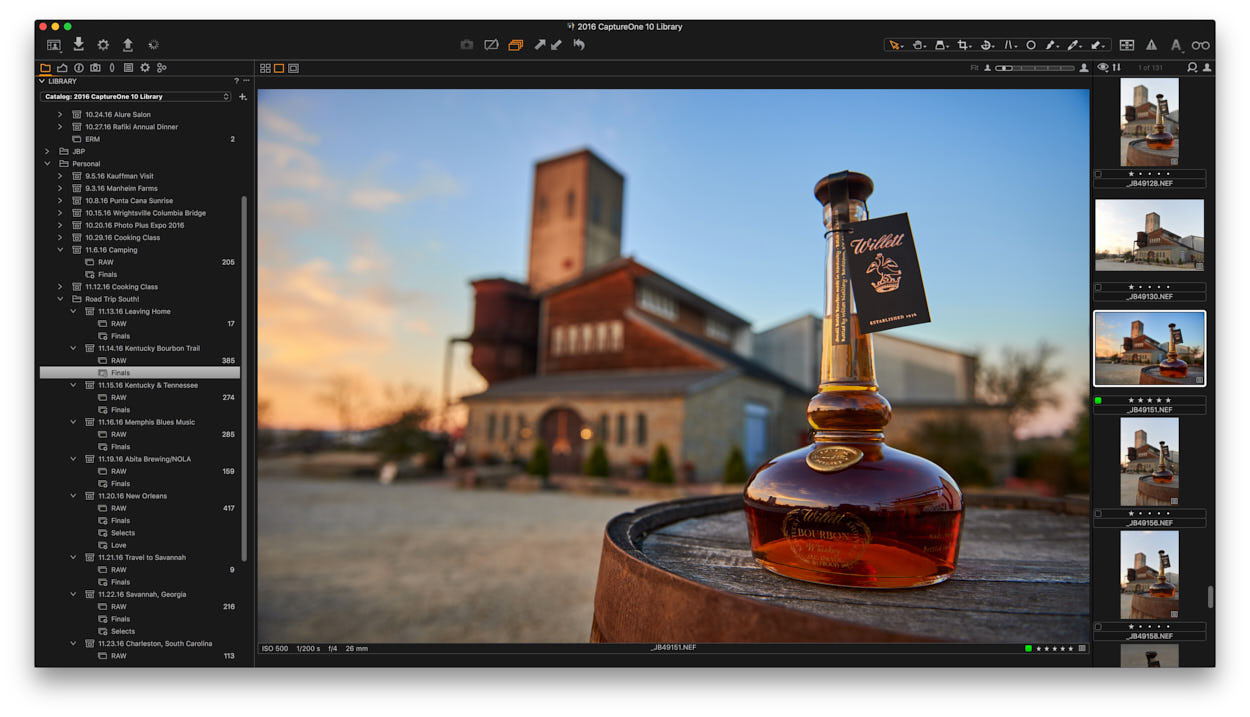Click the library panel vertical scrollbar

pos(244,378)
